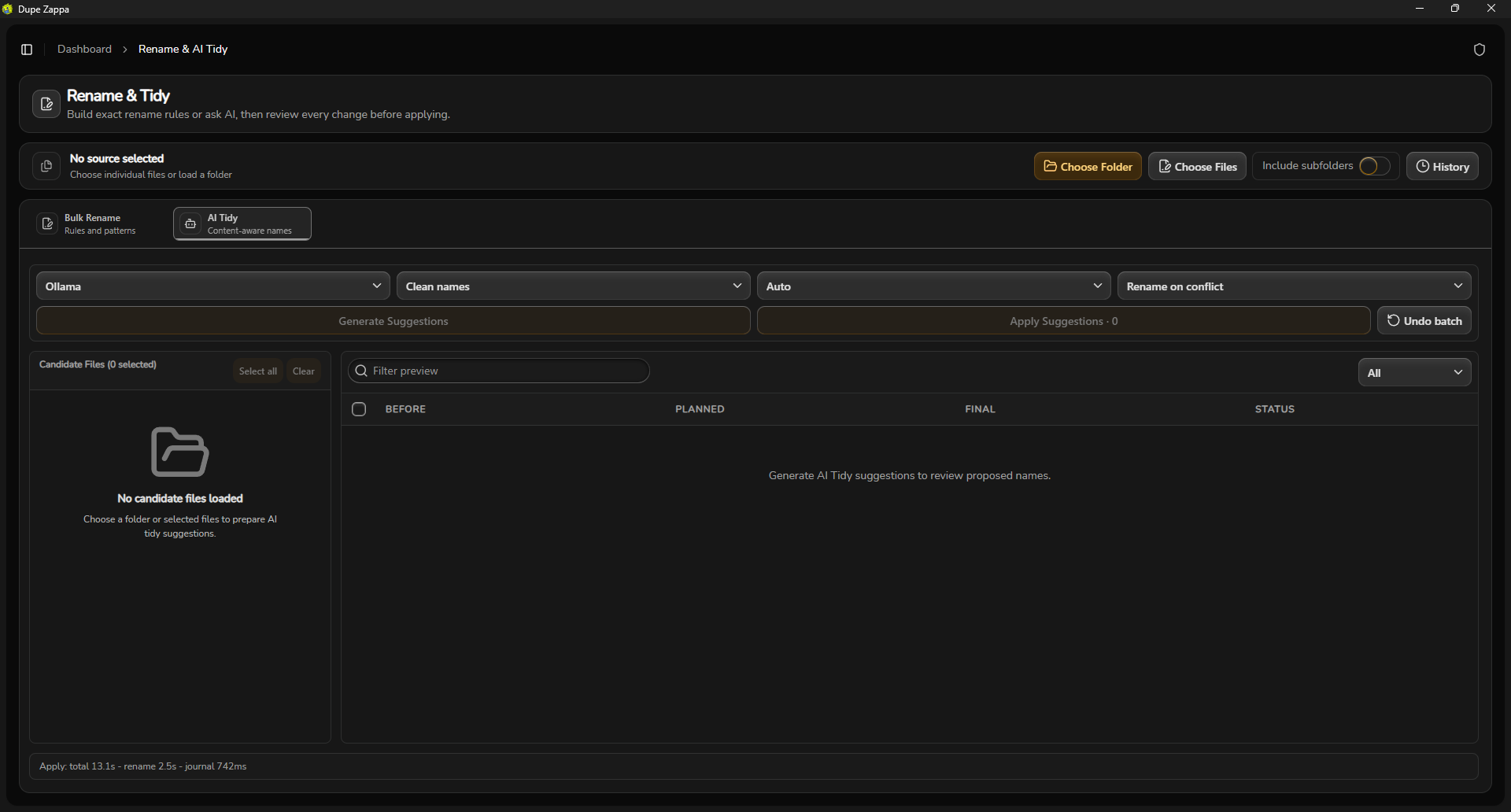Click 'No source selected' heading

click(116, 159)
